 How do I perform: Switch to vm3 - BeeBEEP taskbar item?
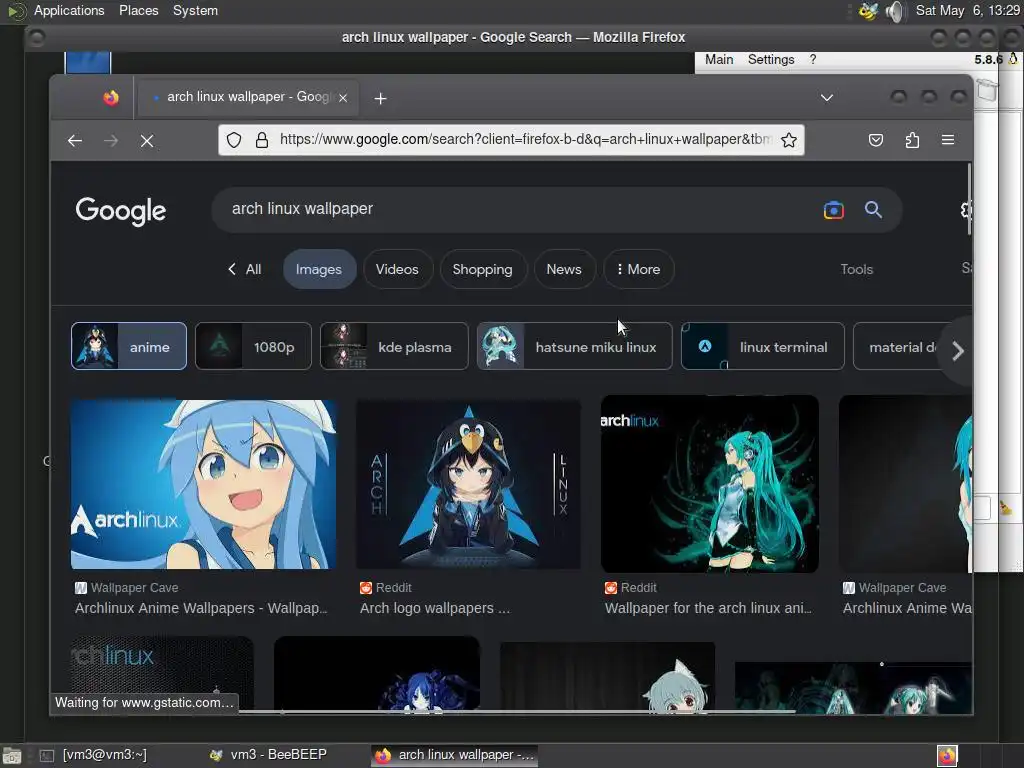pyautogui.click(x=268, y=755)
